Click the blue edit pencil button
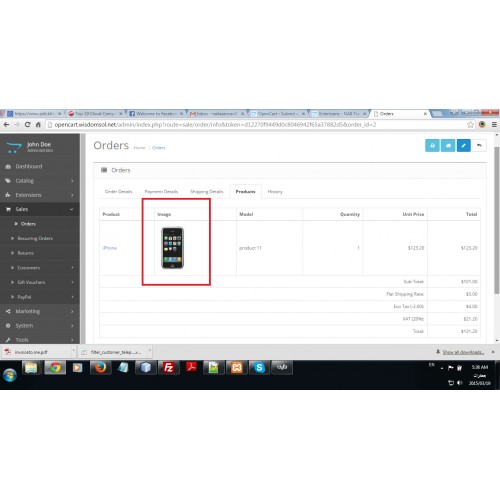The width and height of the screenshot is (500, 500). tap(463, 145)
